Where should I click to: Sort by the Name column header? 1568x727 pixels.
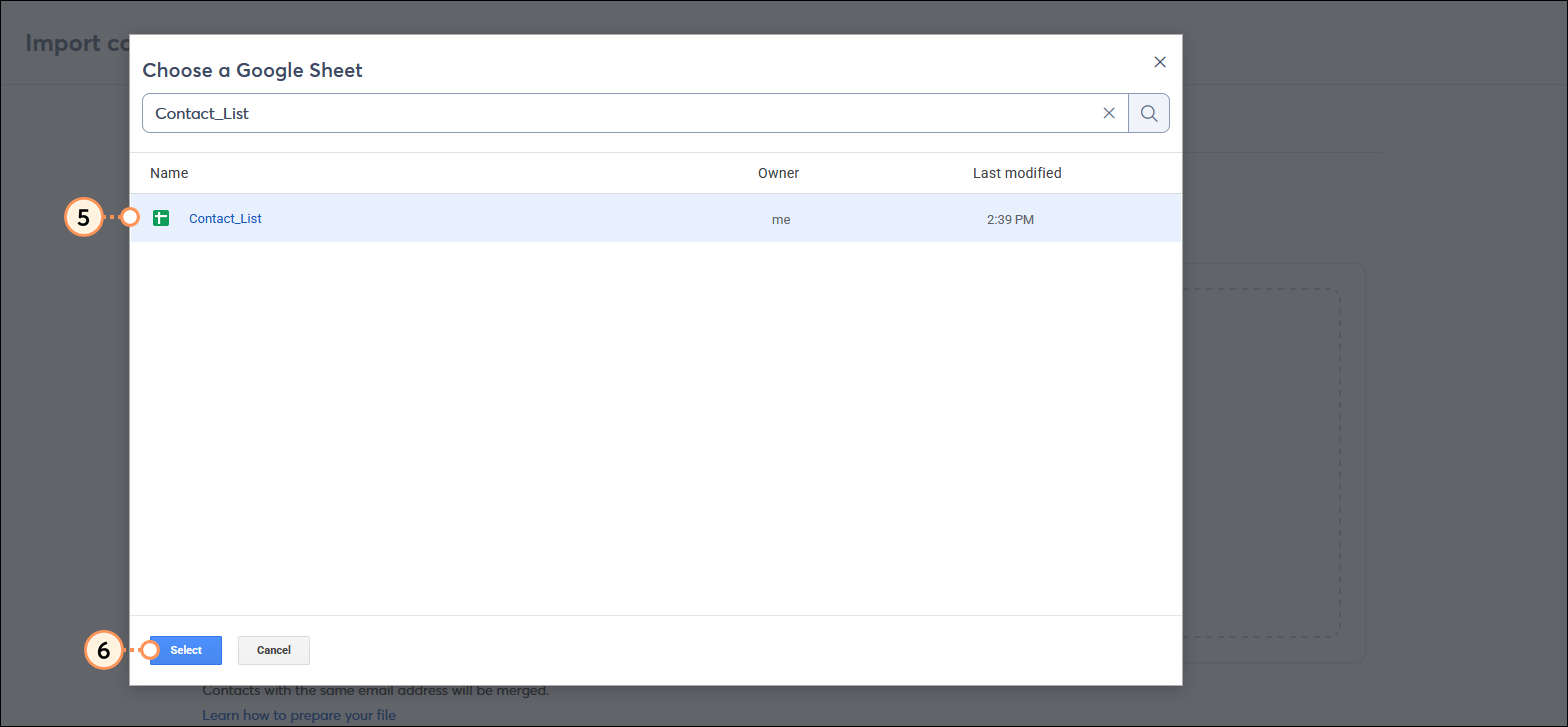pos(169,173)
